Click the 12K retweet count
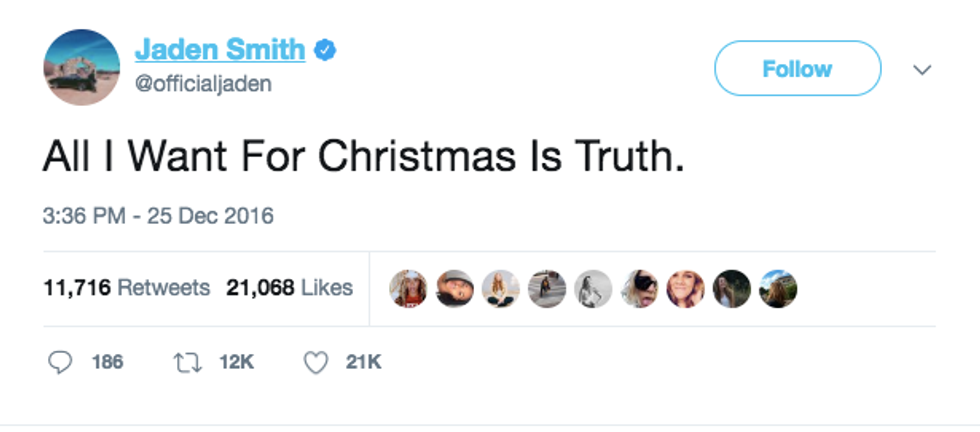Image resolution: width=980 pixels, height=432 pixels. point(236,363)
